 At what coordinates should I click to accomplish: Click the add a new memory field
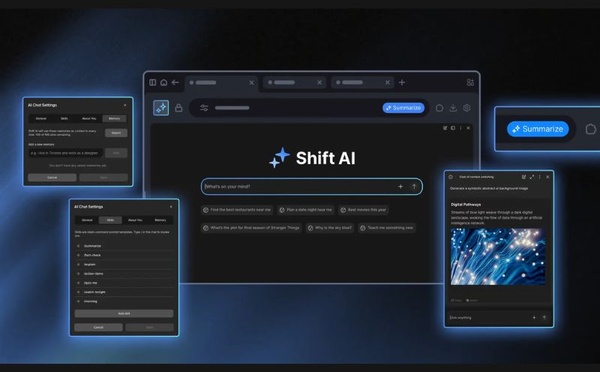[x=65, y=153]
